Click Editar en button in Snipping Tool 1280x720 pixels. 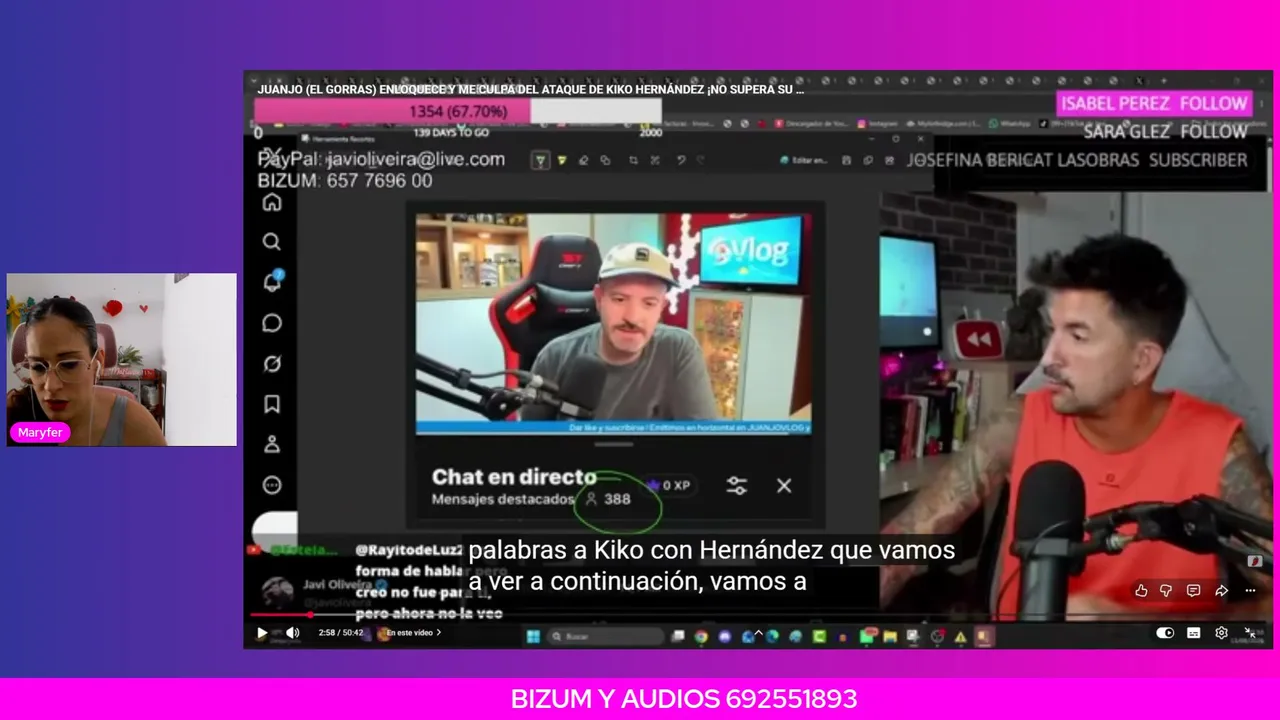804,160
